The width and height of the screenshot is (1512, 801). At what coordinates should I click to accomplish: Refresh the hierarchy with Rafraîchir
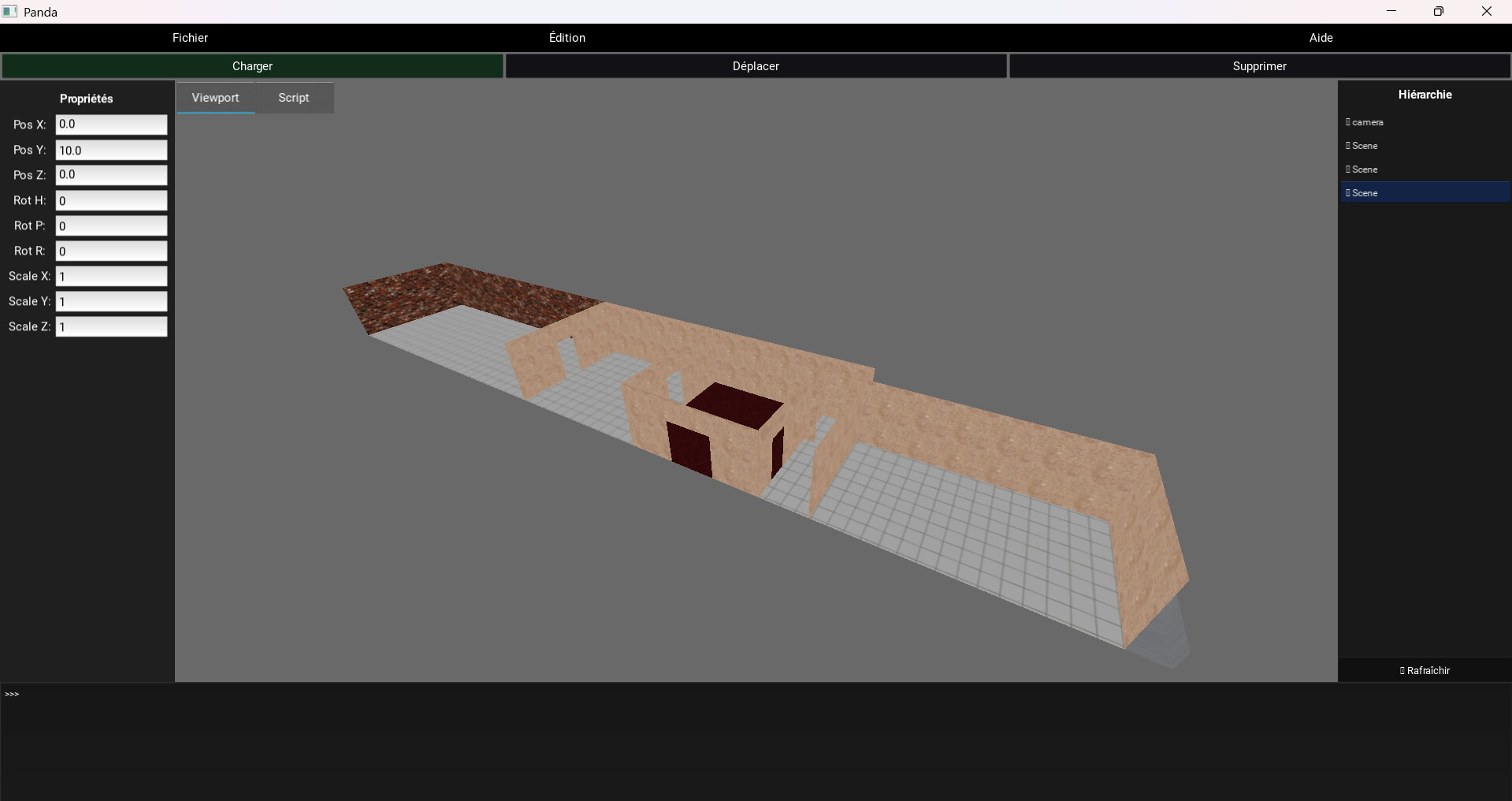coord(1425,670)
